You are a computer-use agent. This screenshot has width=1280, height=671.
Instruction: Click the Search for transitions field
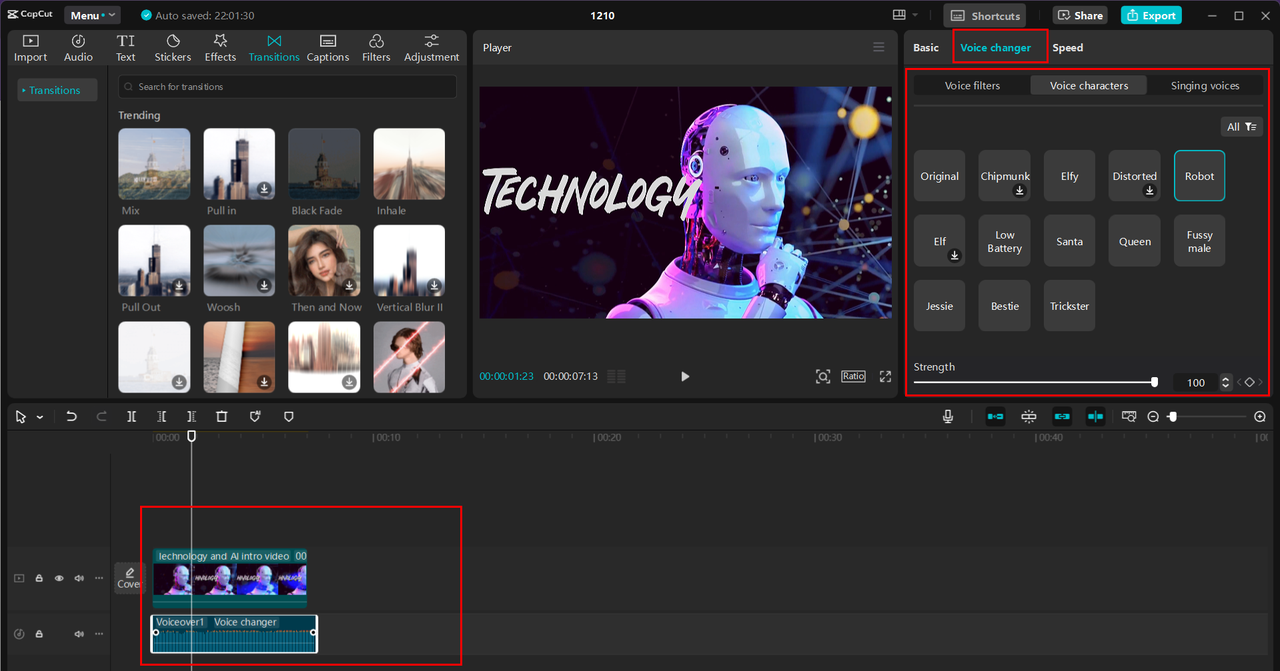click(287, 87)
